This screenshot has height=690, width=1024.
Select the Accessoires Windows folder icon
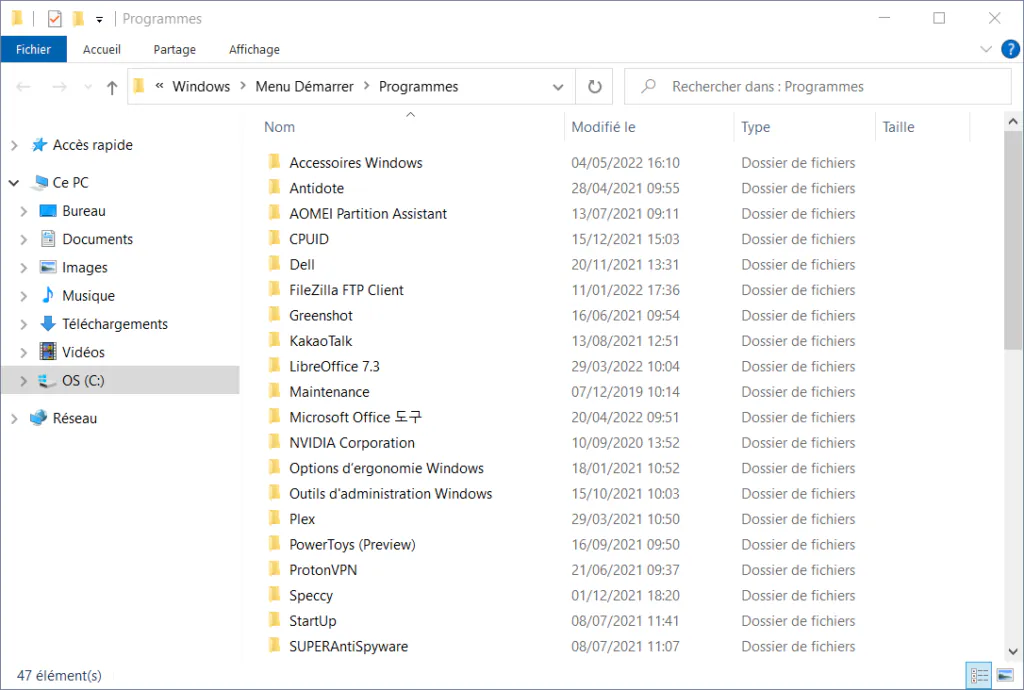(275, 162)
